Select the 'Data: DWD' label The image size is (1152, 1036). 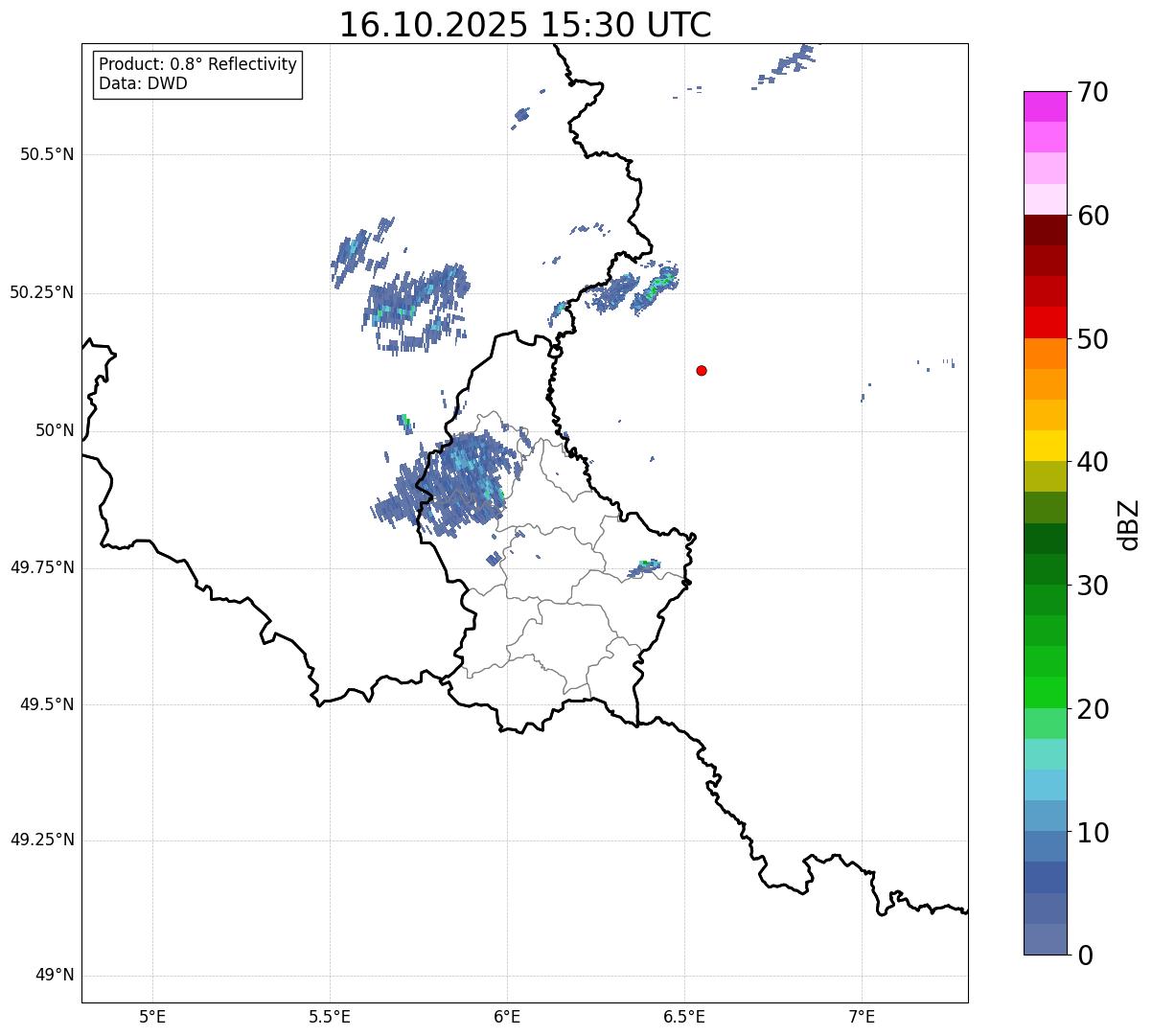(x=143, y=83)
